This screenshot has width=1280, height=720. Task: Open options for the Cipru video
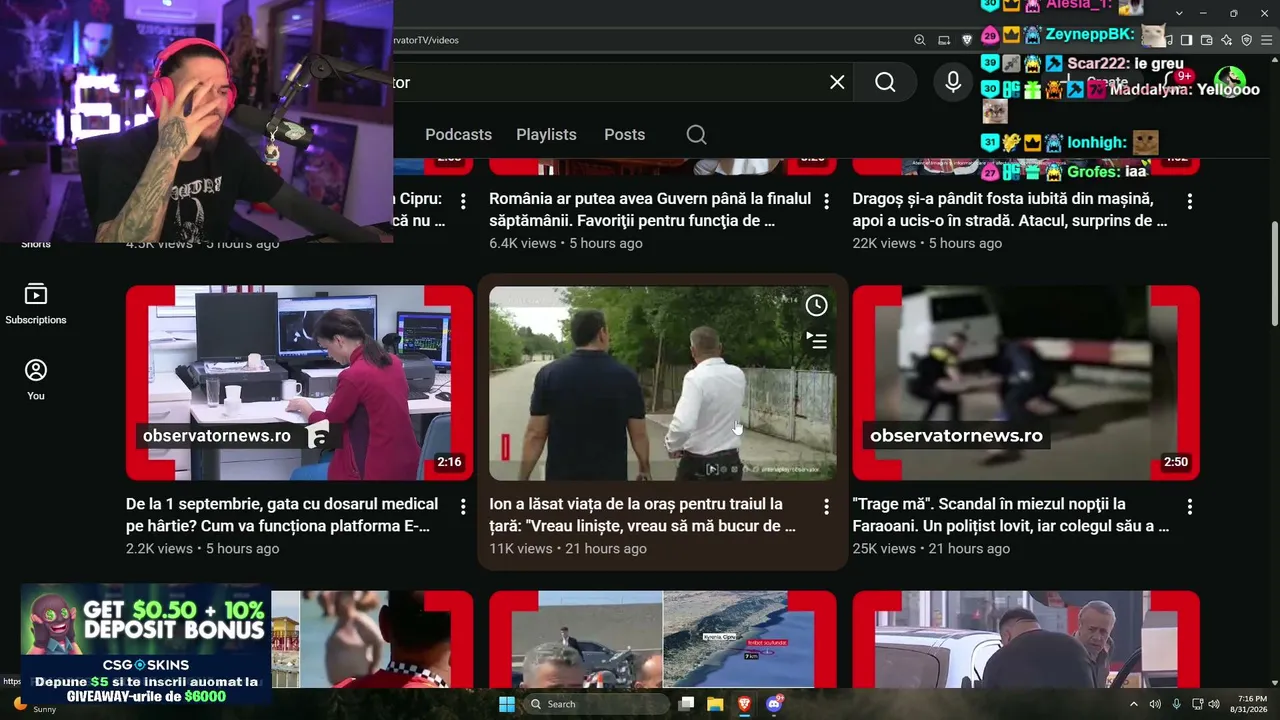click(463, 201)
